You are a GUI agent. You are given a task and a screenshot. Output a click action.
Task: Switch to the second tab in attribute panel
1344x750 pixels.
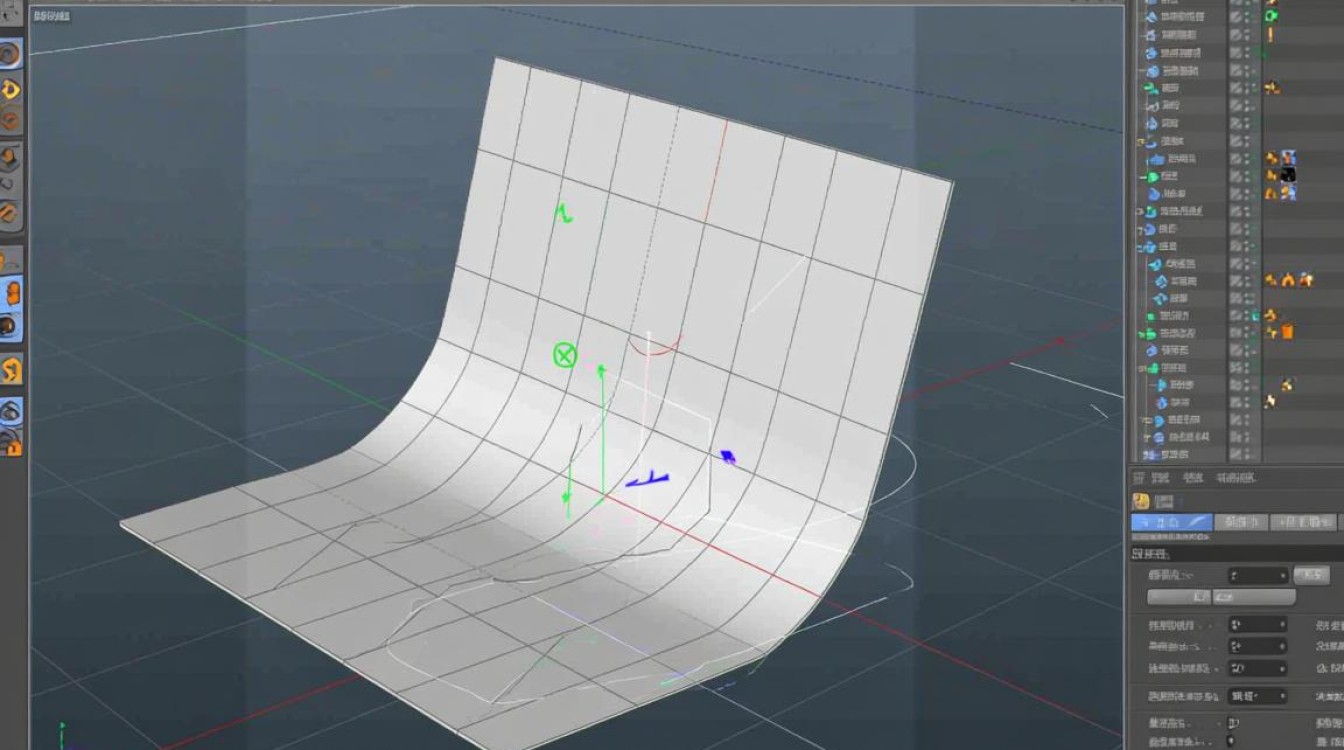1240,522
